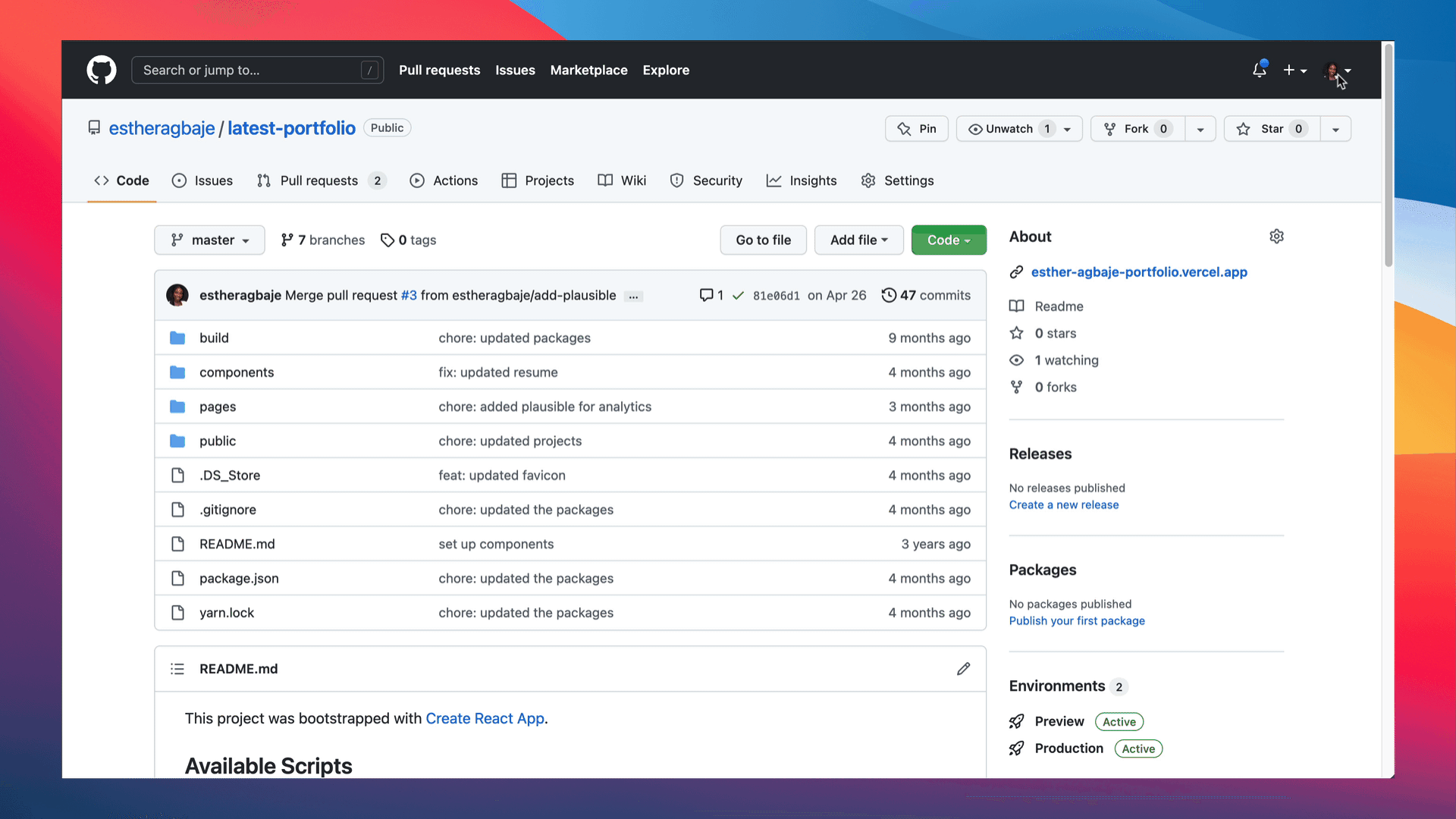Screen dimensions: 1456x819
Task: Click the GitHub Octocat logo
Action: click(102, 70)
